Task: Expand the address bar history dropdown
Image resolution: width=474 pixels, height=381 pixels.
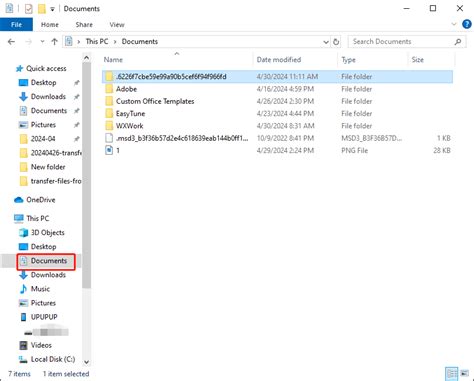Action: 326,42
